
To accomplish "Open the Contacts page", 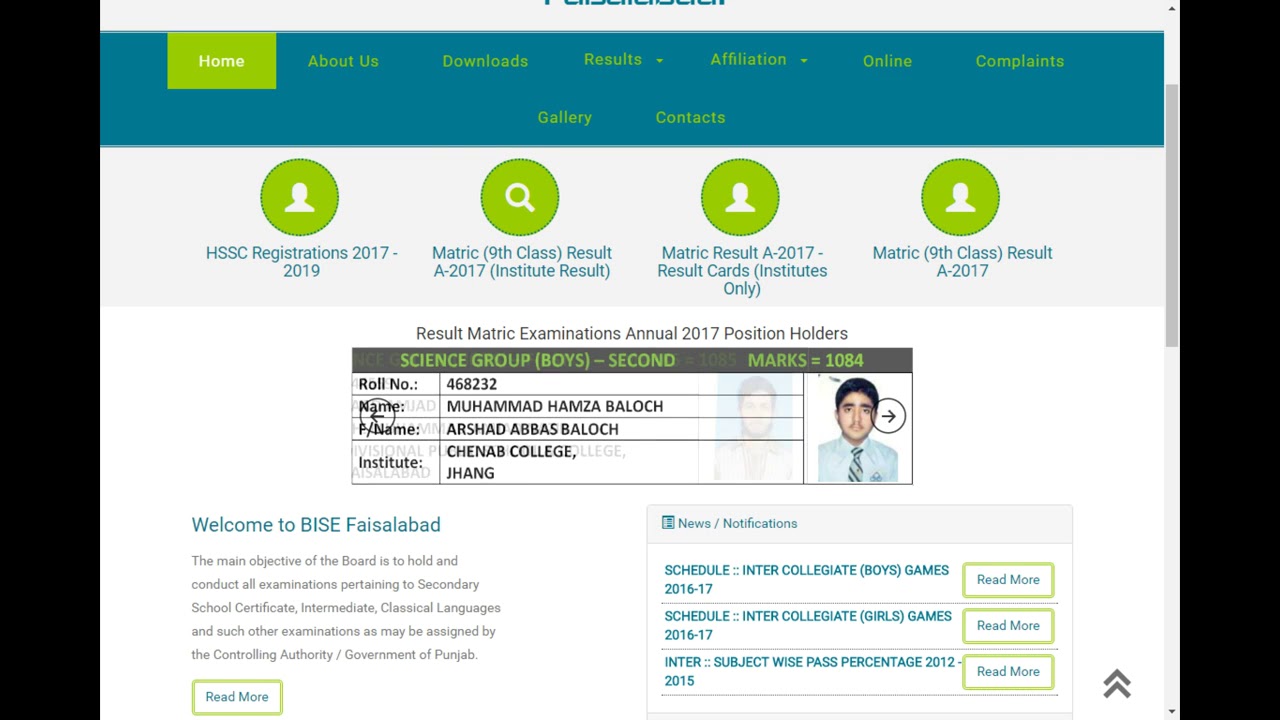I will point(690,117).
